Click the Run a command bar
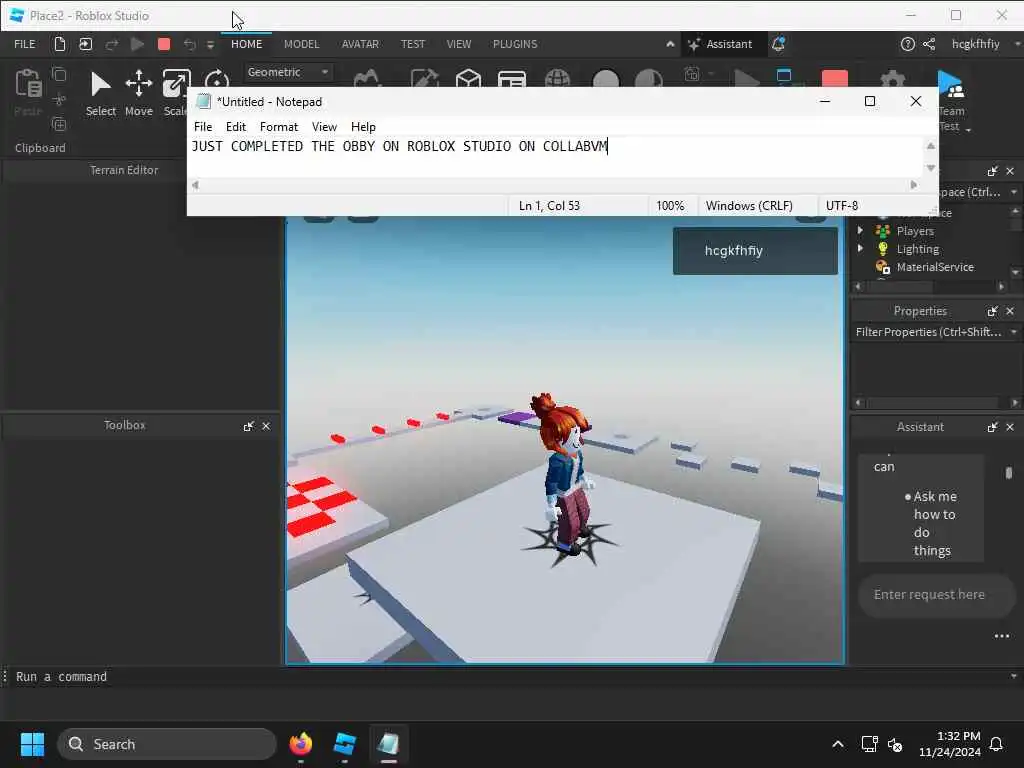This screenshot has width=1024, height=768. click(x=507, y=677)
